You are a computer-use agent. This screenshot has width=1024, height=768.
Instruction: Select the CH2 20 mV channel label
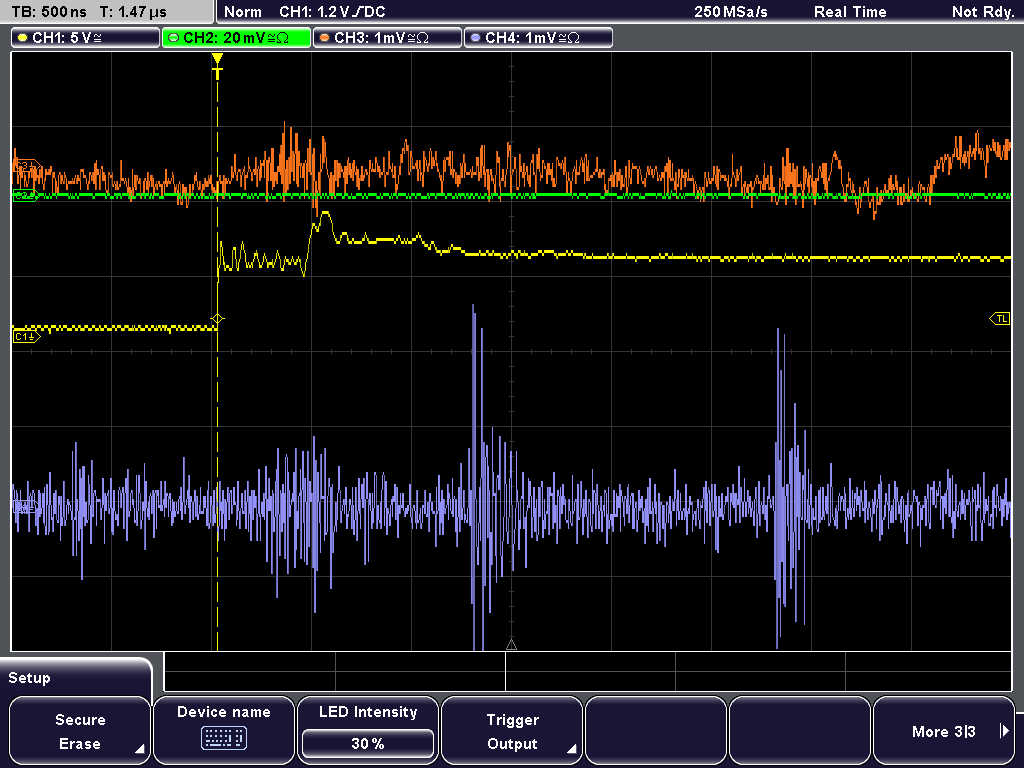click(236, 38)
